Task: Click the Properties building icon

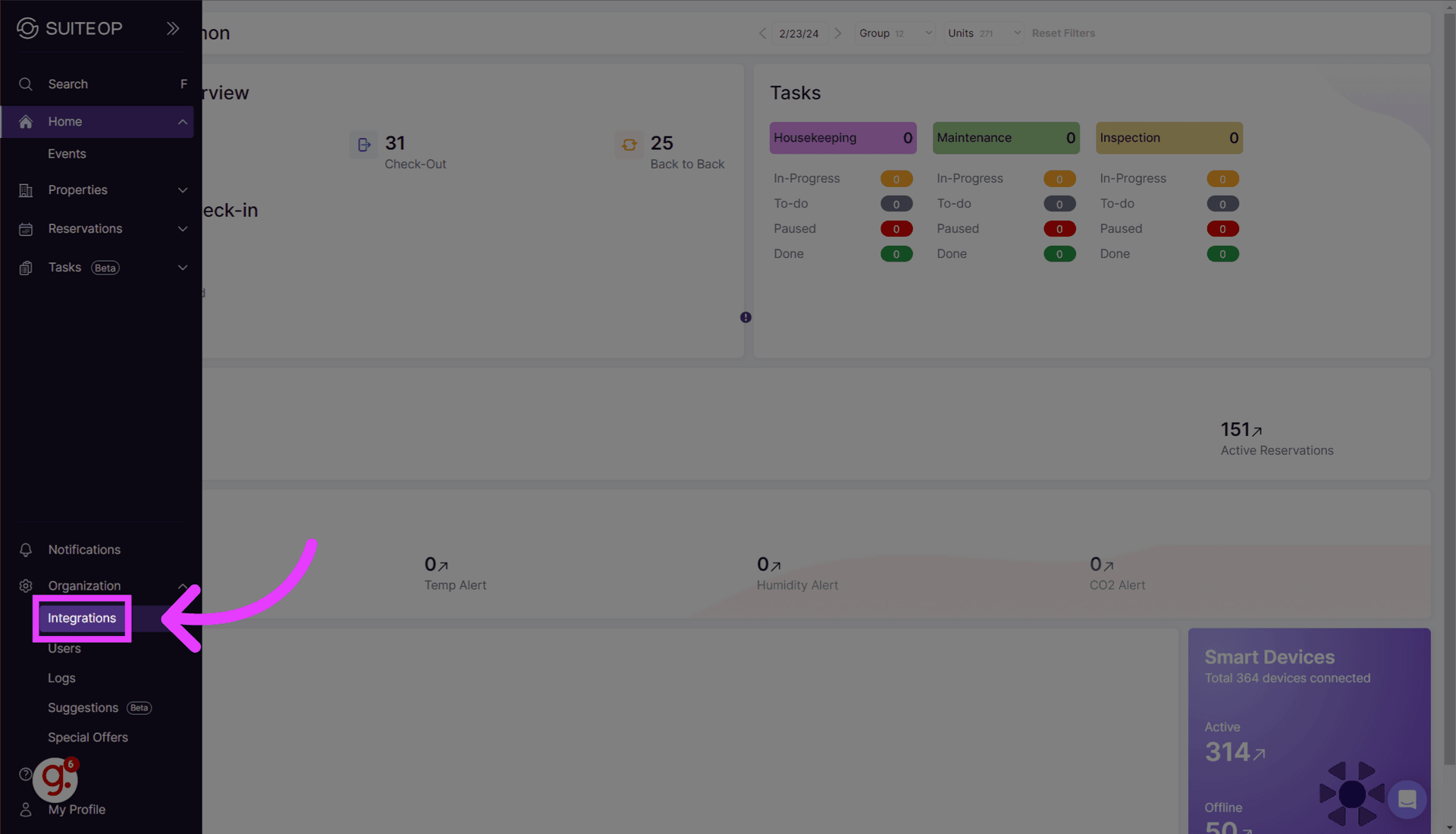Action: 25,190
